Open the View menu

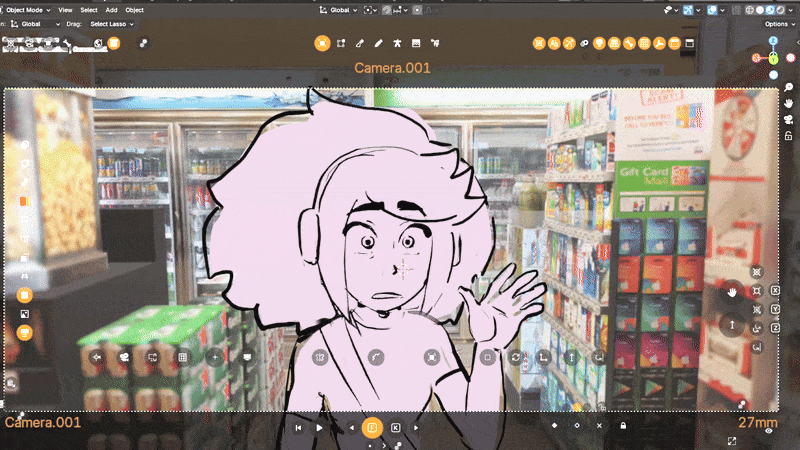[x=65, y=10]
